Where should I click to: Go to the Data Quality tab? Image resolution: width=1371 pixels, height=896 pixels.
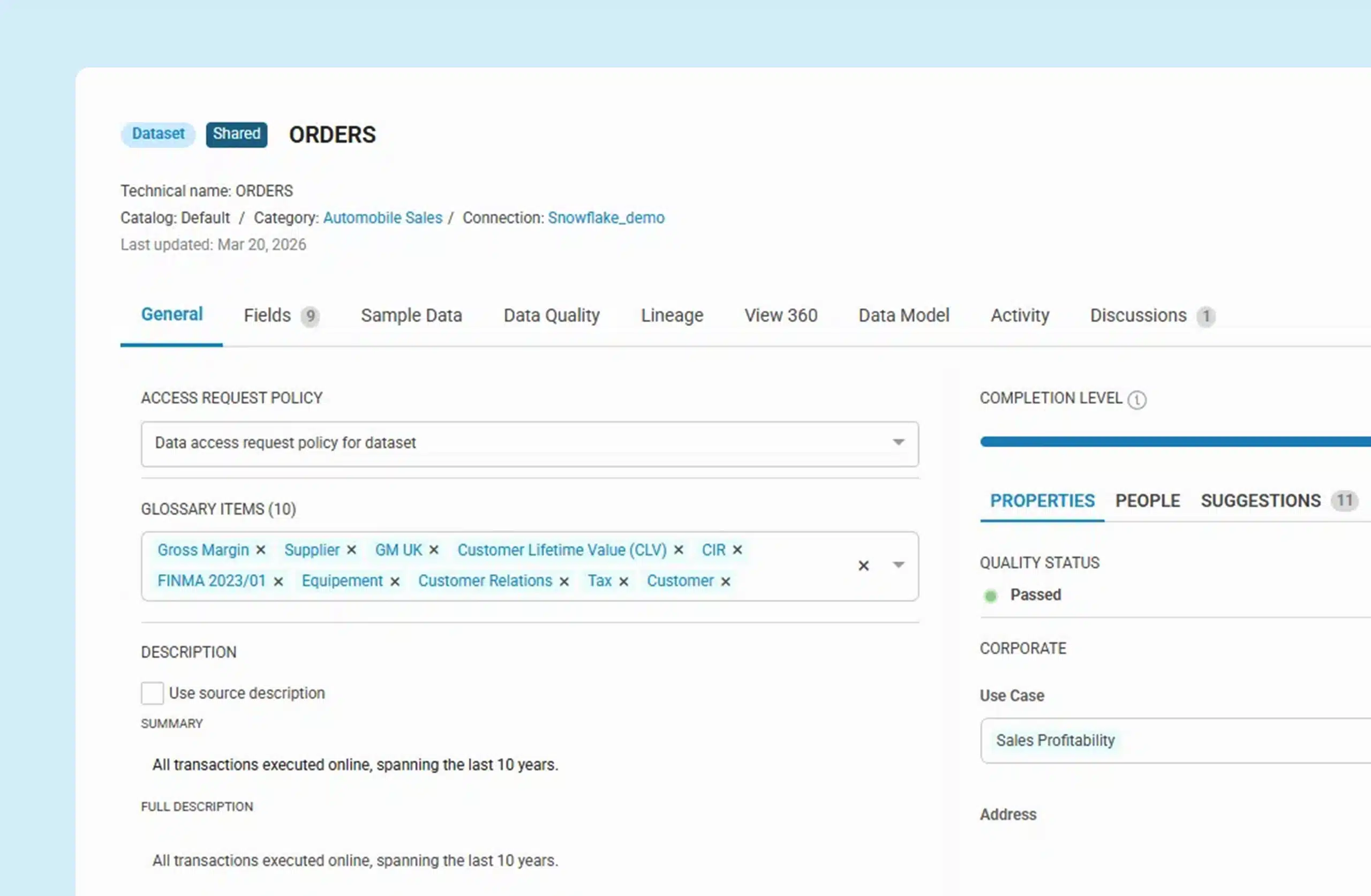click(551, 316)
